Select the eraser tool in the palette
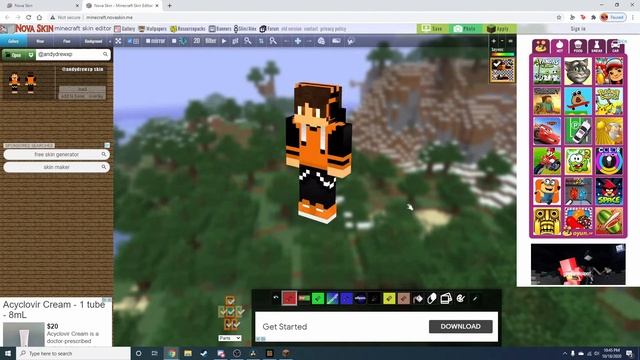640x360 pixels. pos(432,299)
